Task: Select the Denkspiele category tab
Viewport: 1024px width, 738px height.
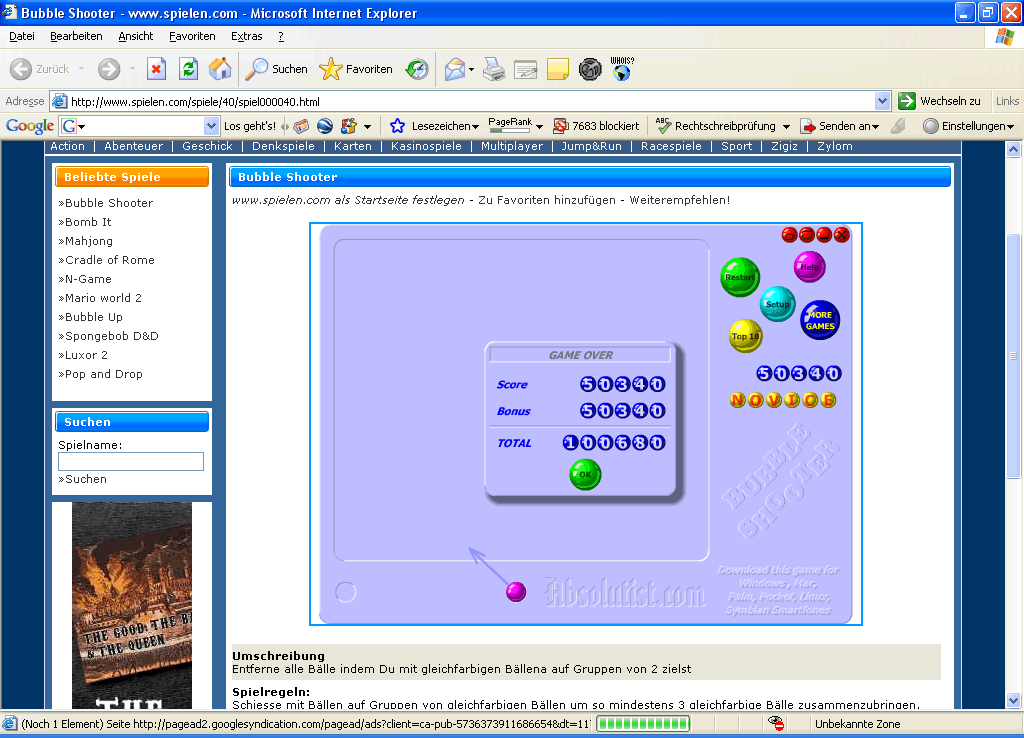Action: pos(283,146)
